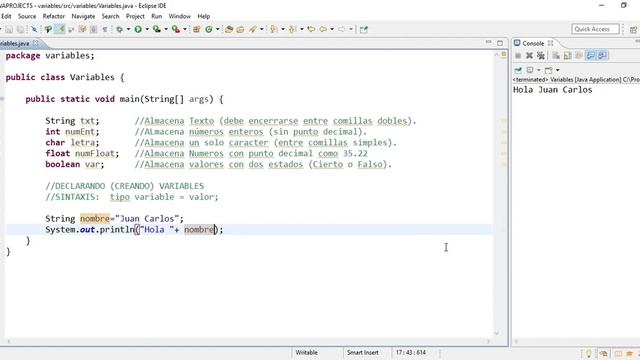Viewport: 640px width, 360px height.
Task: Open the Debug dropdown arrow
Action: [x=128, y=29]
